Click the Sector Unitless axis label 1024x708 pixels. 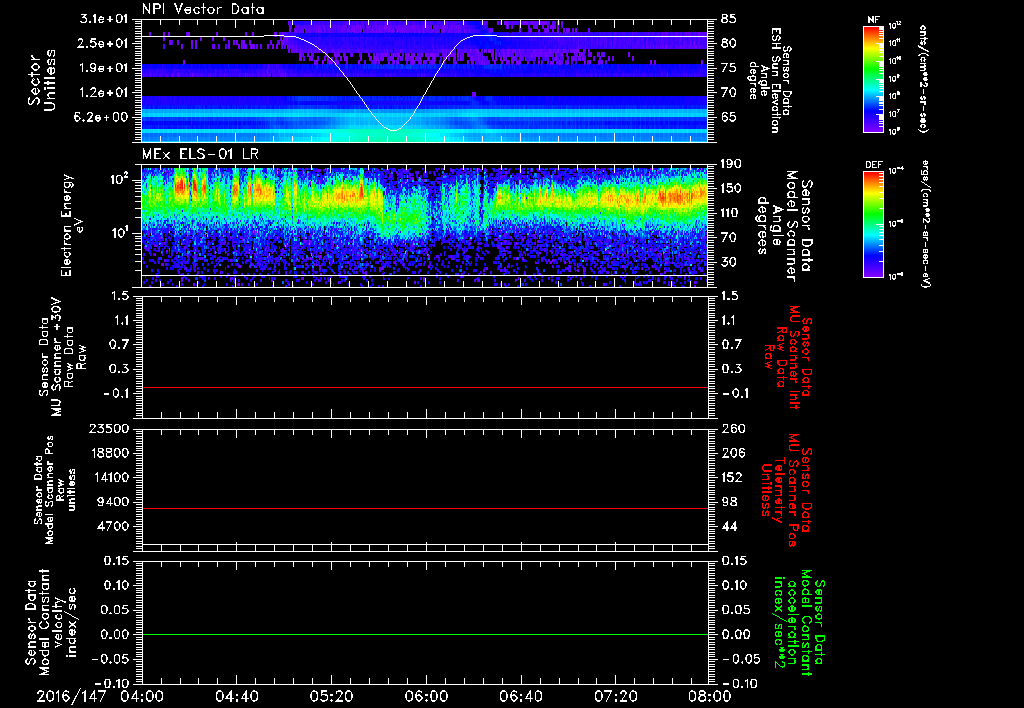[x=42, y=78]
